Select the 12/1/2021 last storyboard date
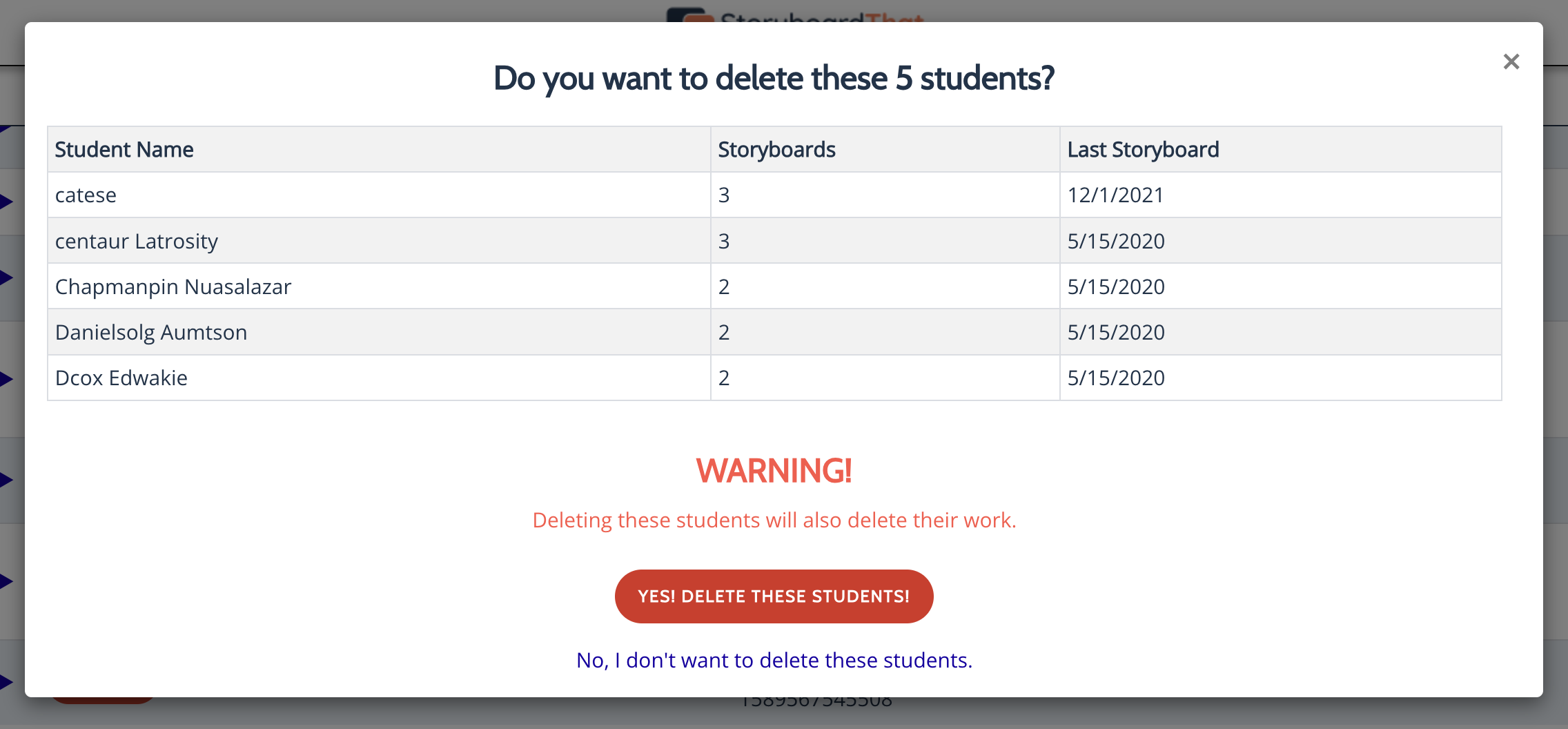The width and height of the screenshot is (1568, 729). point(1281,195)
